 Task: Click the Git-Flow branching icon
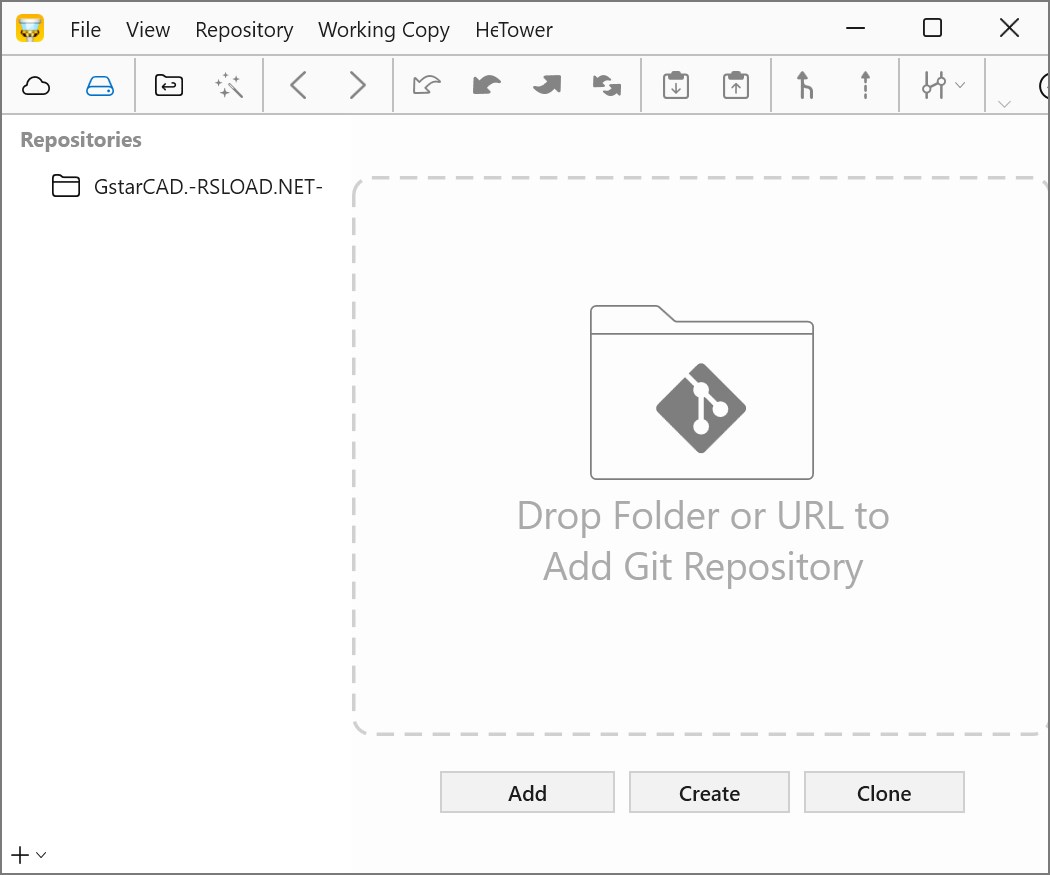coord(933,86)
